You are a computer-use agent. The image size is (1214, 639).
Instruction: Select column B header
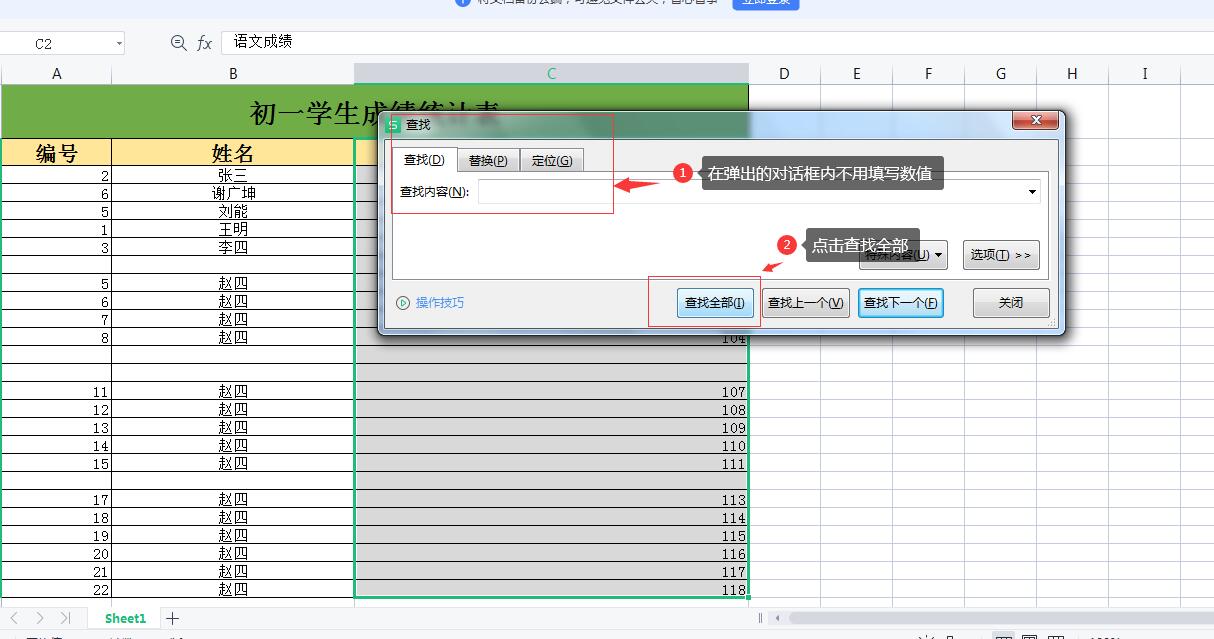pos(233,74)
